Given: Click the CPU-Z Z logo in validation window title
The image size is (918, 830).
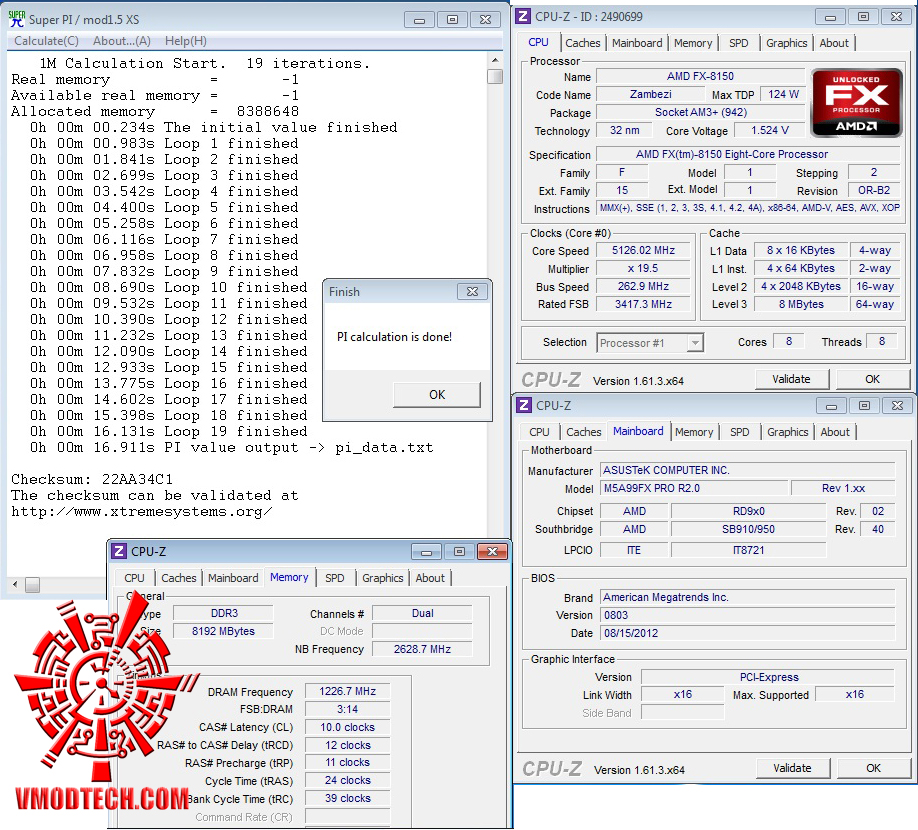Looking at the screenshot, I should click(523, 16).
